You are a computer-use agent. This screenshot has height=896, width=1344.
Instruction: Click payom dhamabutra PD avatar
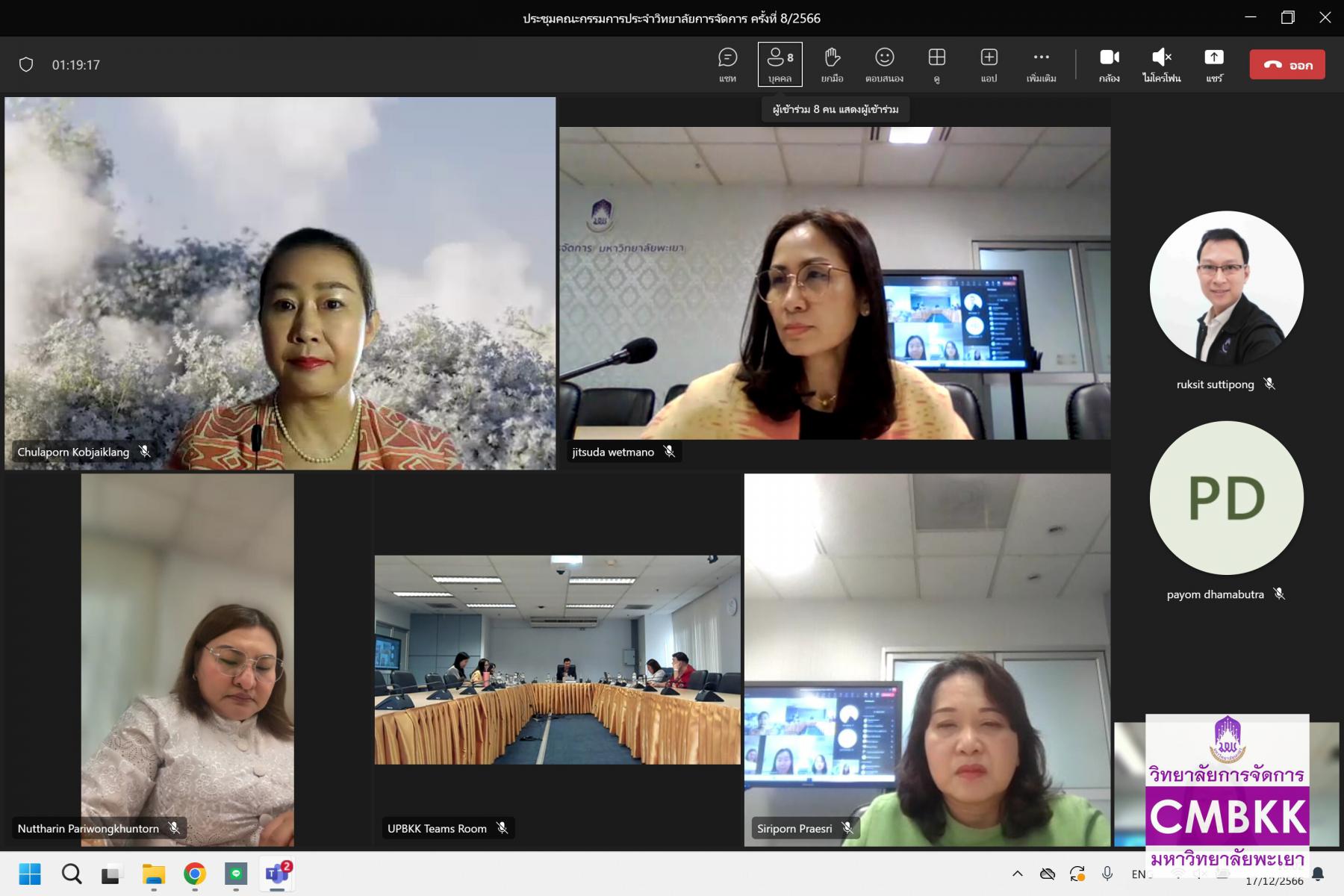point(1227,498)
